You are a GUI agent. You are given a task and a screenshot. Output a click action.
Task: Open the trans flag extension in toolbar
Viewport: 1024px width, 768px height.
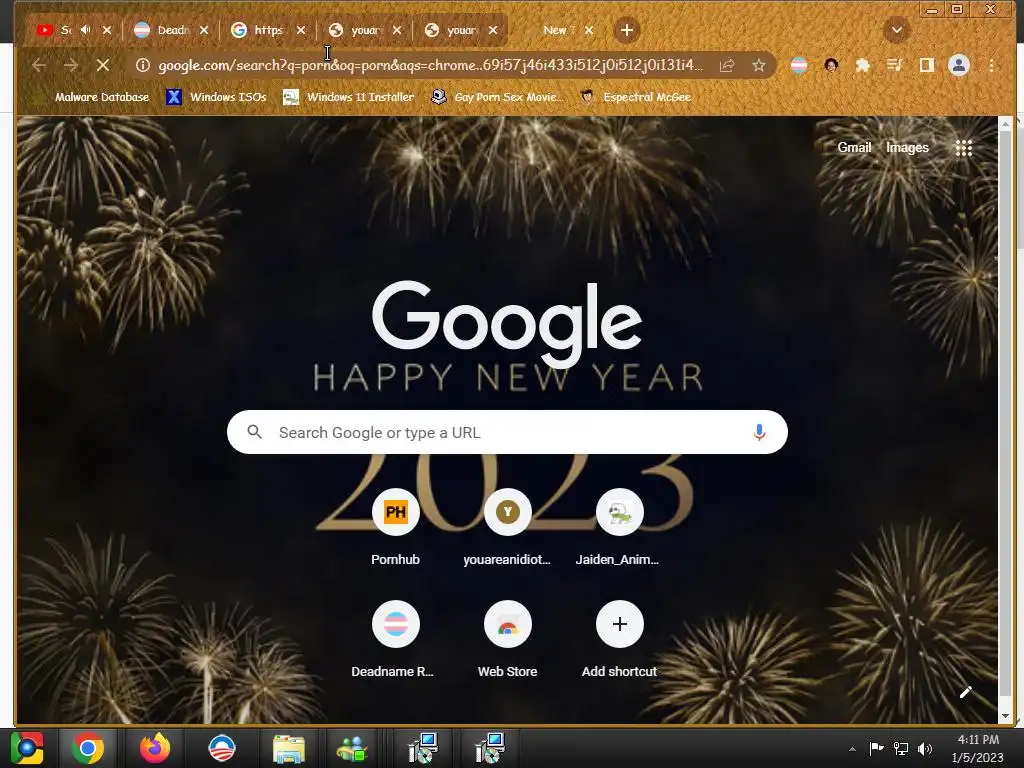pos(799,65)
